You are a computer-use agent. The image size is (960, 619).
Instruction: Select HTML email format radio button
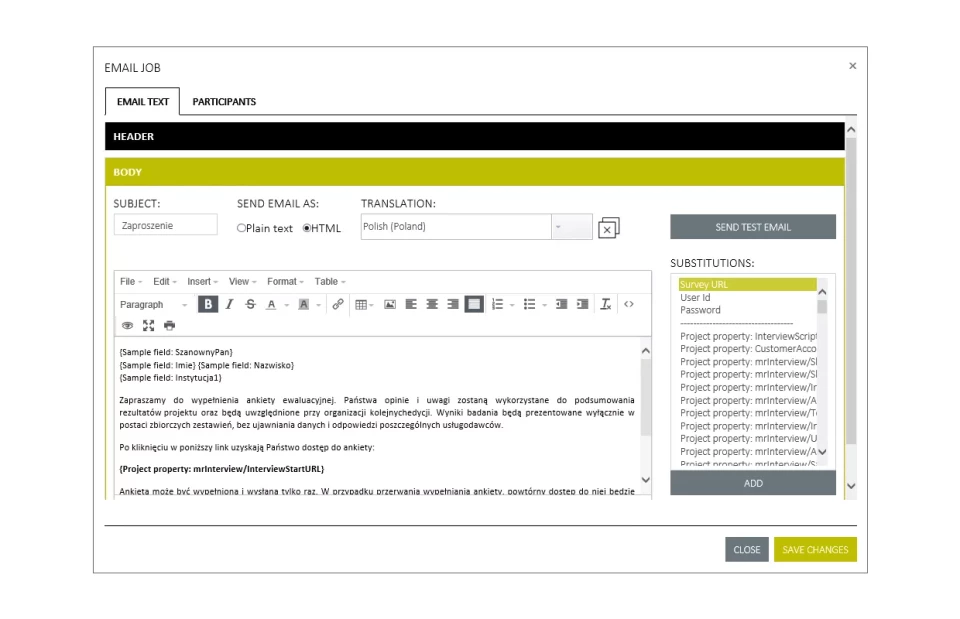307,228
